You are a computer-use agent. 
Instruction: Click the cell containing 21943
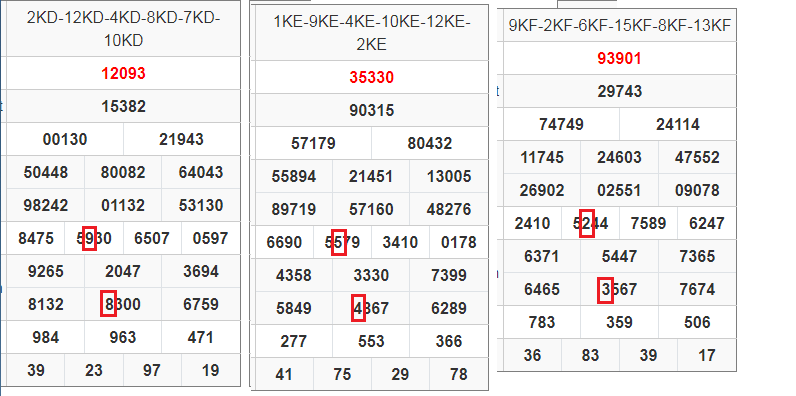182,139
